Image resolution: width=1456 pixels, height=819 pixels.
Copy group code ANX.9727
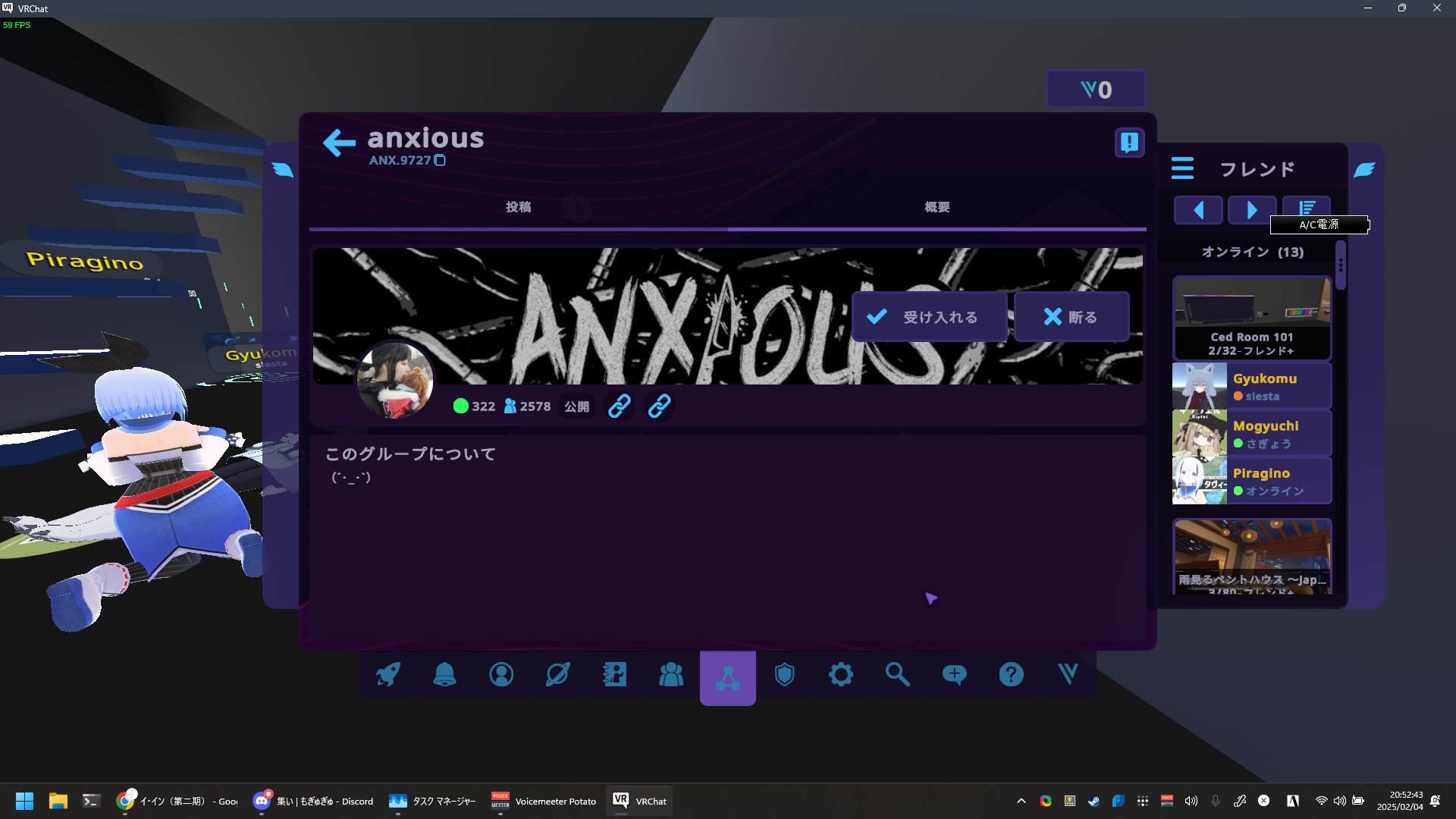coord(440,160)
